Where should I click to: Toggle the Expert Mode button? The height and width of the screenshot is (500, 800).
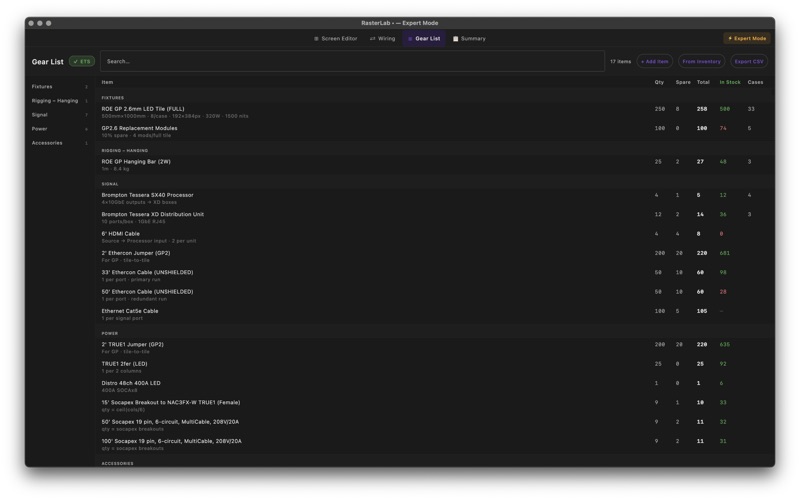[746, 39]
